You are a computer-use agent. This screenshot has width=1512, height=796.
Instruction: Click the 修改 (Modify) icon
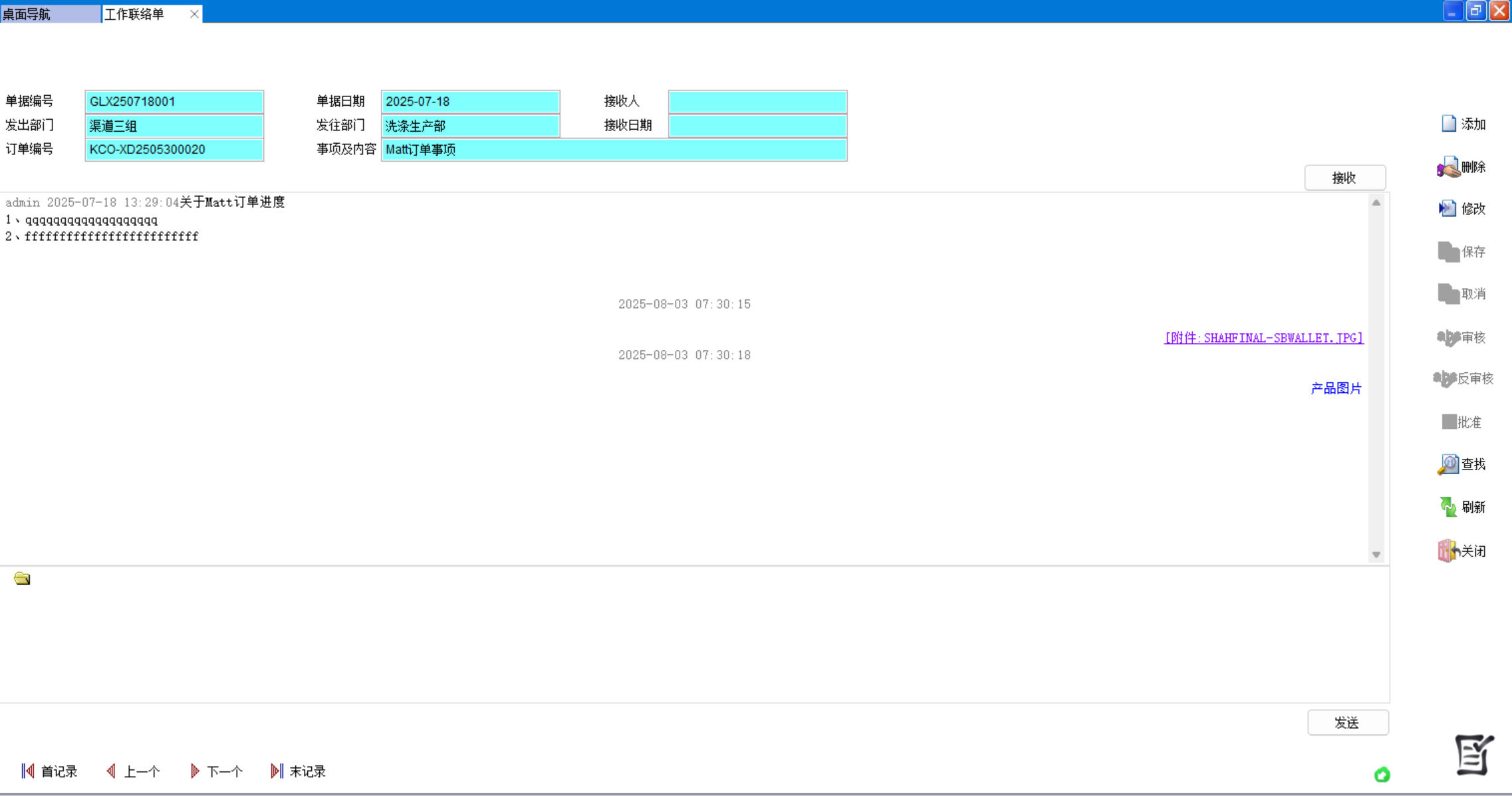1447,209
